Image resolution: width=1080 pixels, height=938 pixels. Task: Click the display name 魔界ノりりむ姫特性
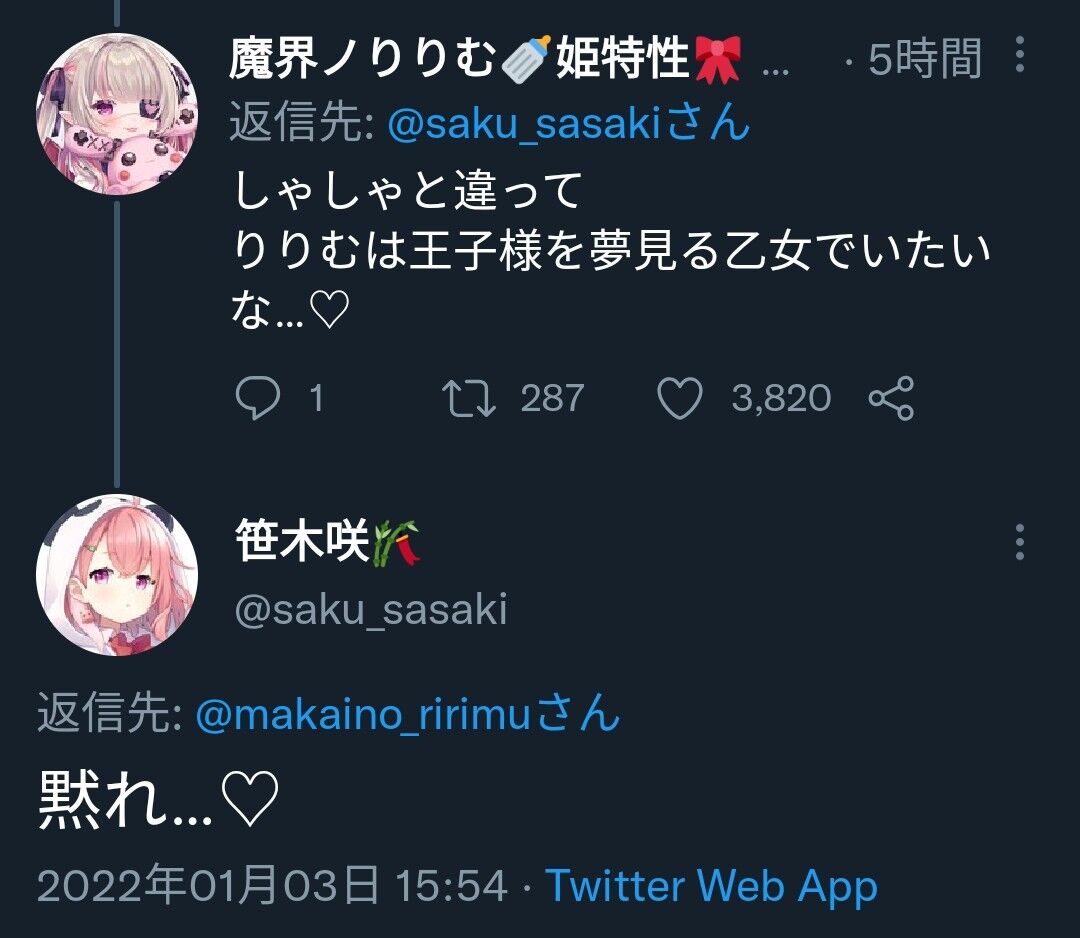coord(485,59)
